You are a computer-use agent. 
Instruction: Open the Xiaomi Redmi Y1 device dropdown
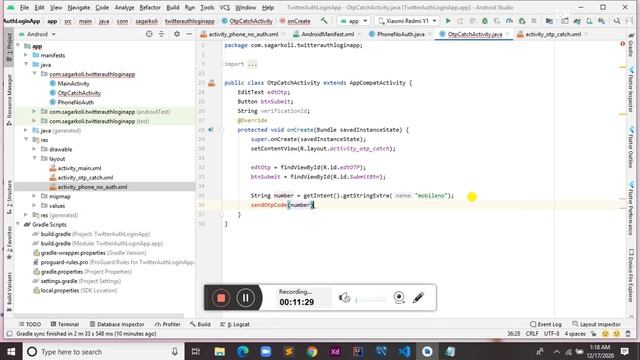pos(407,21)
